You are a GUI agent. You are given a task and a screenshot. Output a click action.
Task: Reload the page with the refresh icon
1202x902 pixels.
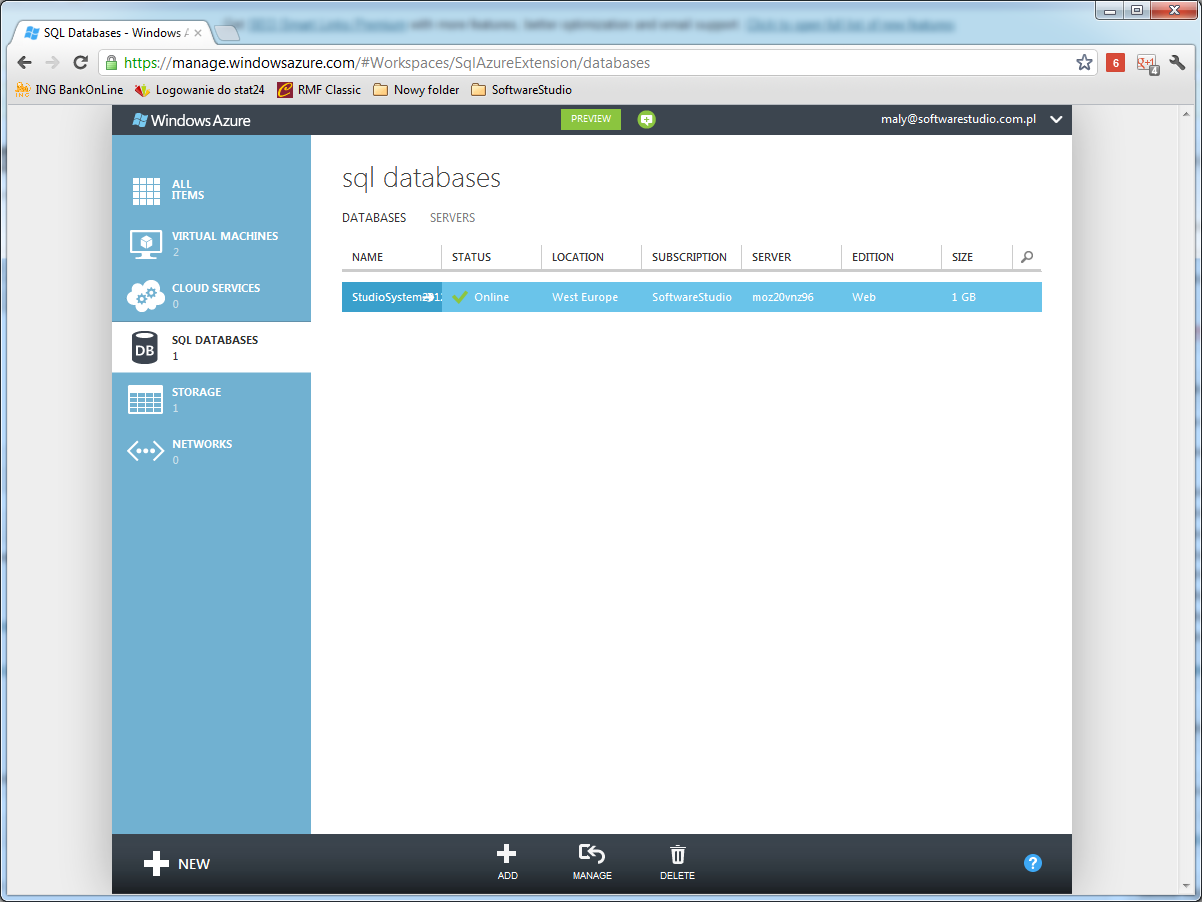coord(81,63)
